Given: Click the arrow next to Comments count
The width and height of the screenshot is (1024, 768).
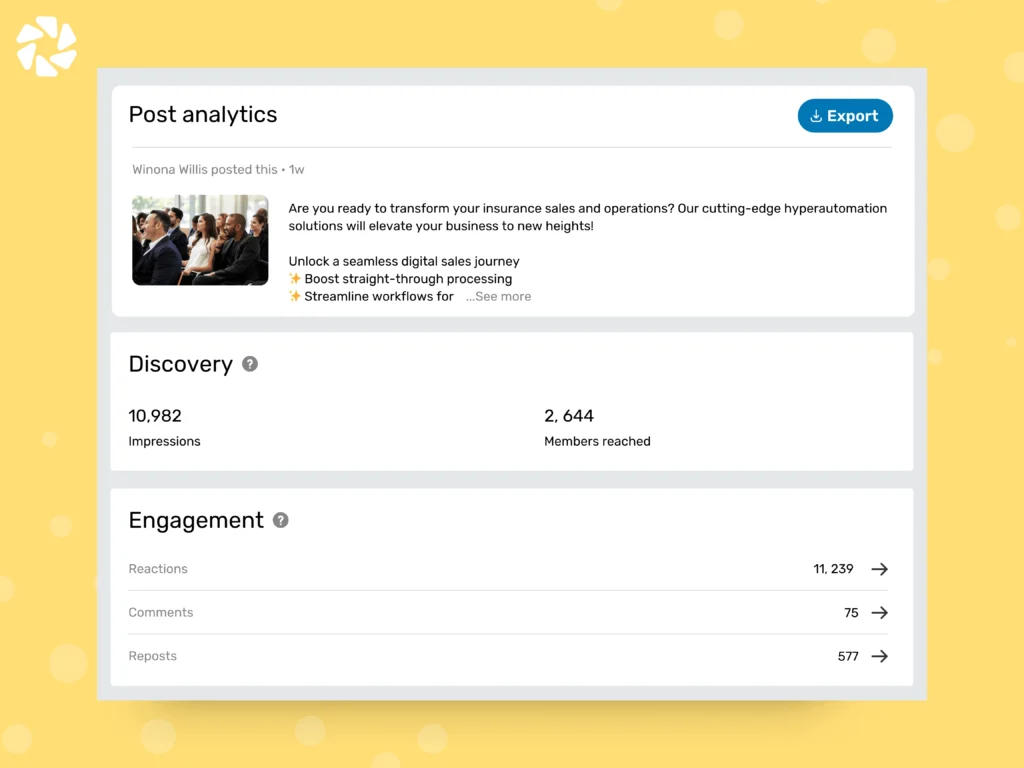Looking at the screenshot, I should (x=879, y=612).
